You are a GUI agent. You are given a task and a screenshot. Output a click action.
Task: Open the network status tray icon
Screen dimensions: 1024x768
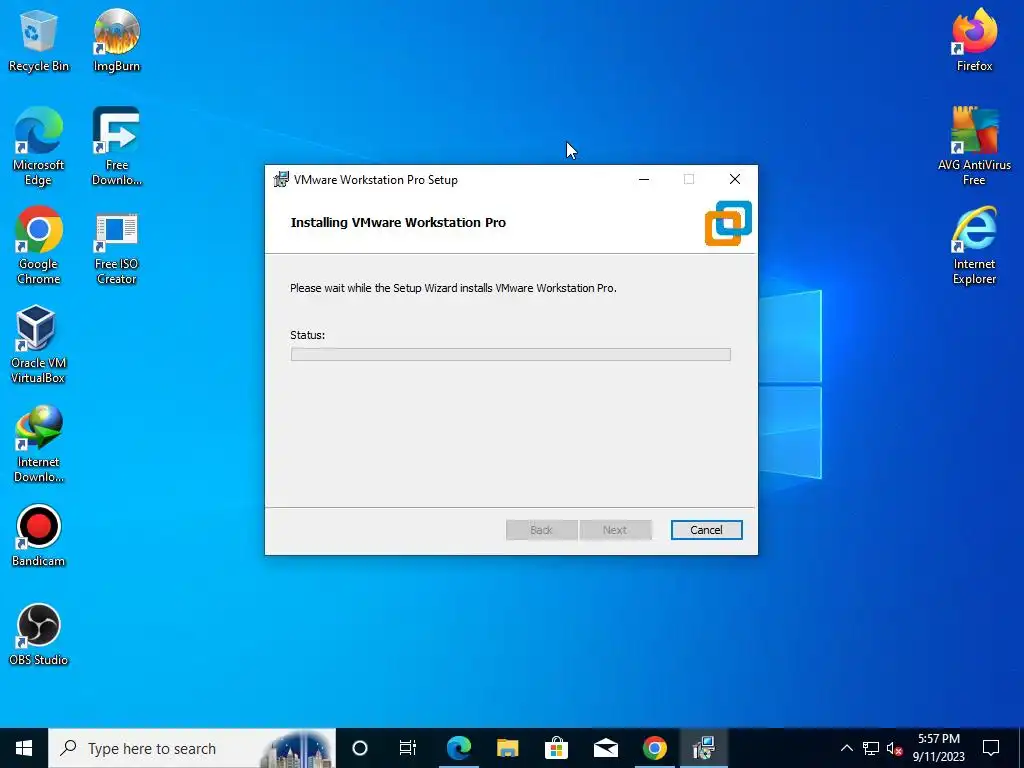pos(871,748)
